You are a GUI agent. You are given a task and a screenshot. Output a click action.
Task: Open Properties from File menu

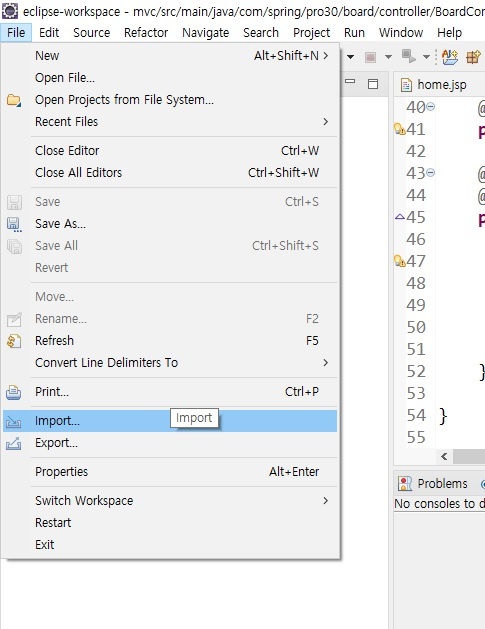click(x=170, y=472)
